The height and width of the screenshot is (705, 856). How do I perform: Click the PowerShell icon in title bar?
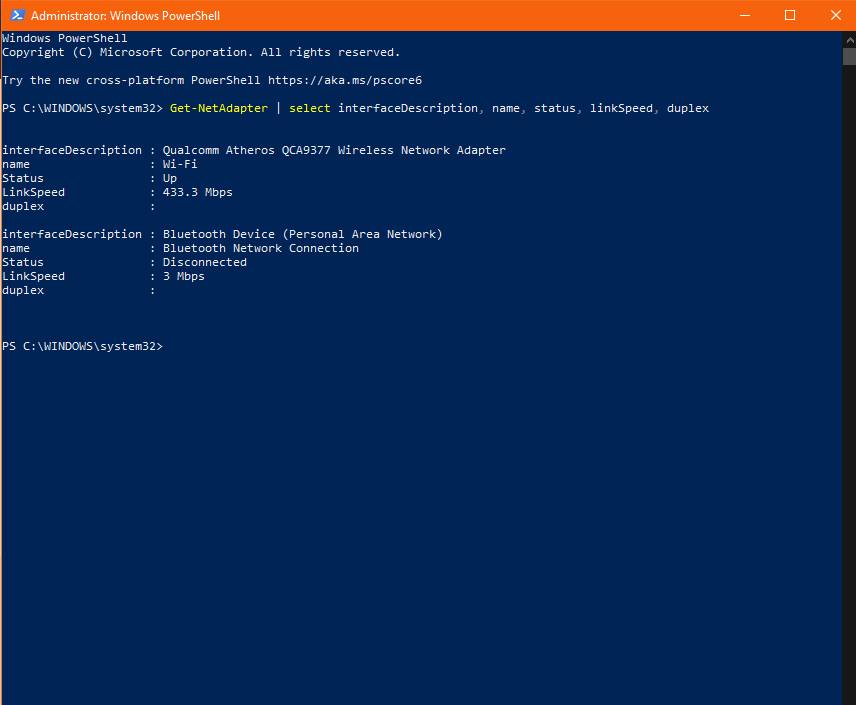click(x=17, y=15)
